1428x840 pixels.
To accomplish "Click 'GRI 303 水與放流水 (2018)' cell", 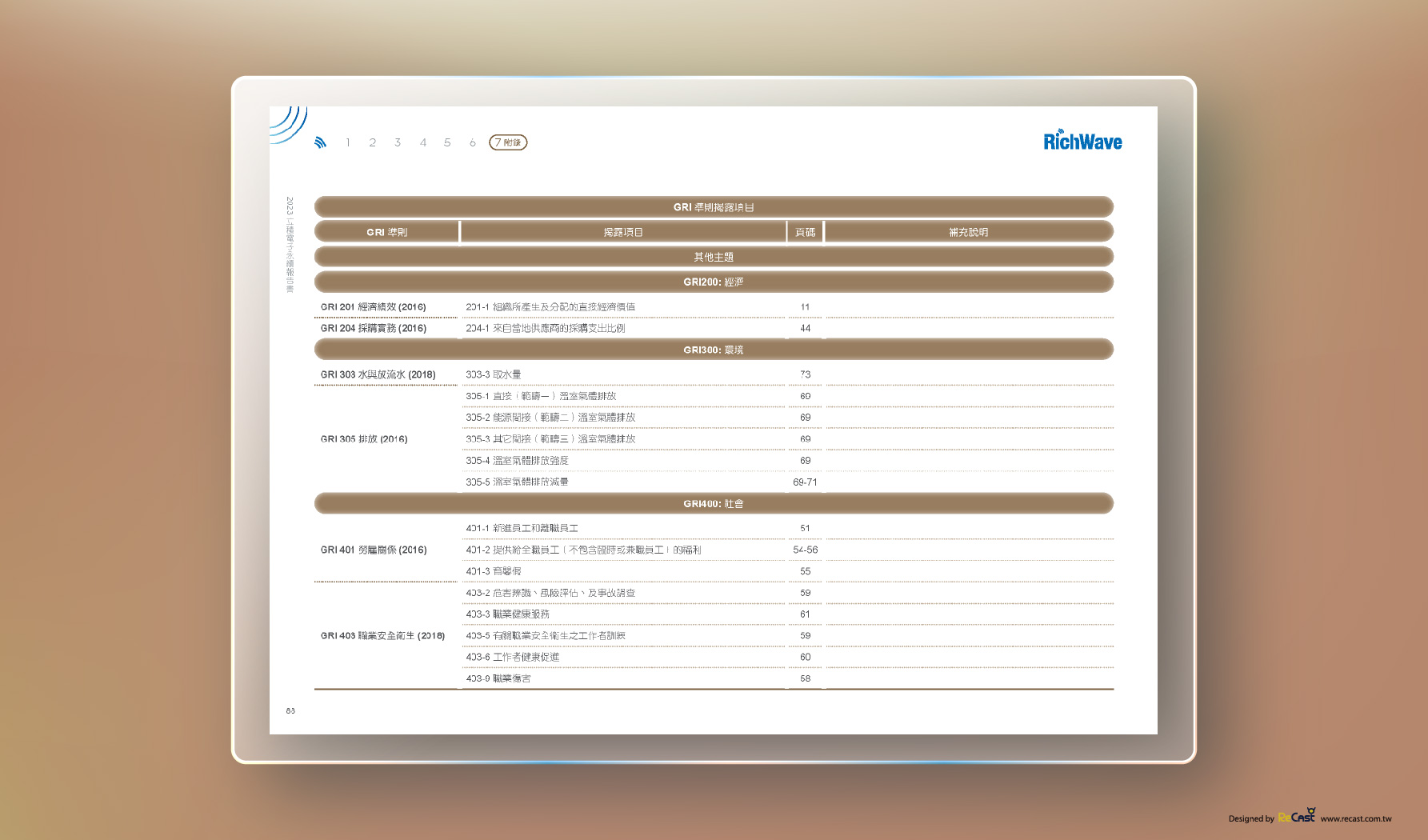I will [x=378, y=374].
